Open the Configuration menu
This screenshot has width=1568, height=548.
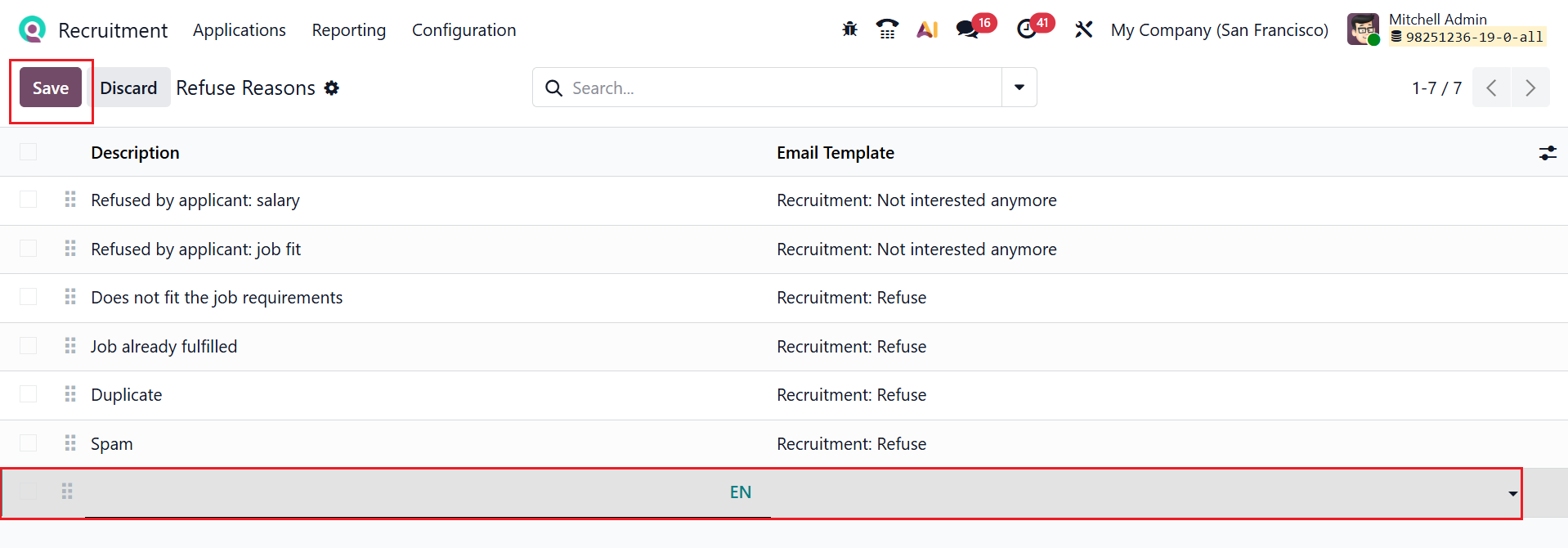(464, 30)
